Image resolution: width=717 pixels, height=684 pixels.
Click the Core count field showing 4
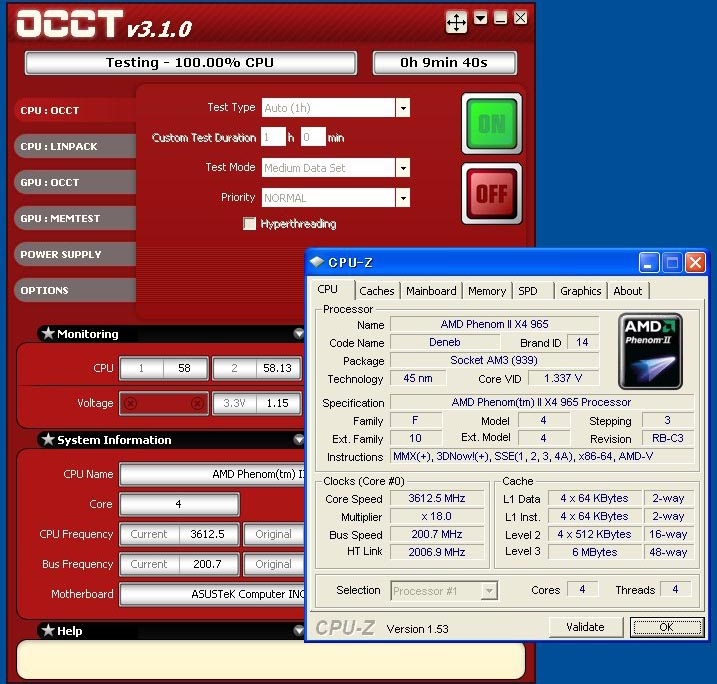pyautogui.click(x=179, y=504)
